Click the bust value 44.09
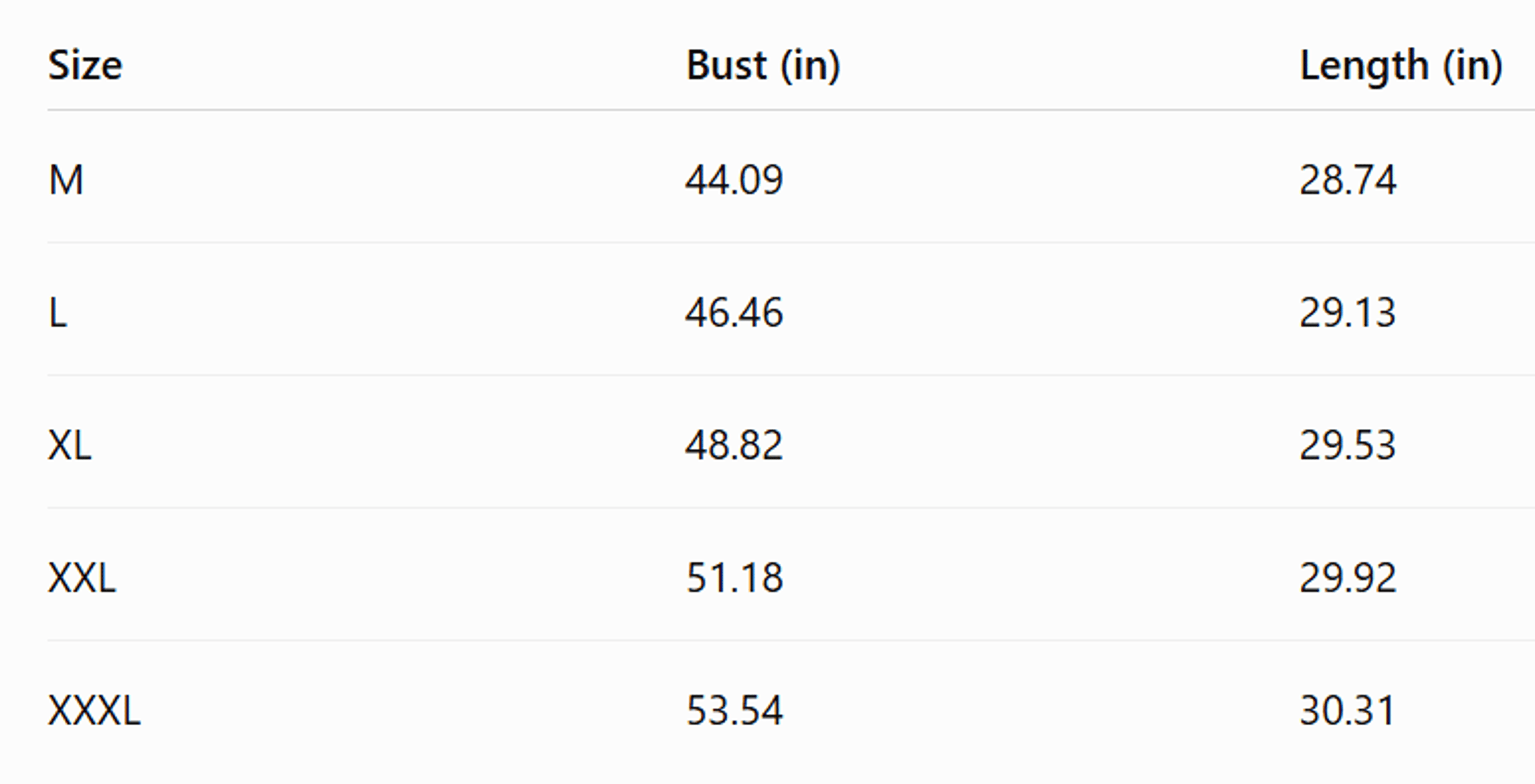The width and height of the screenshot is (1535, 784). pyautogui.click(x=734, y=180)
